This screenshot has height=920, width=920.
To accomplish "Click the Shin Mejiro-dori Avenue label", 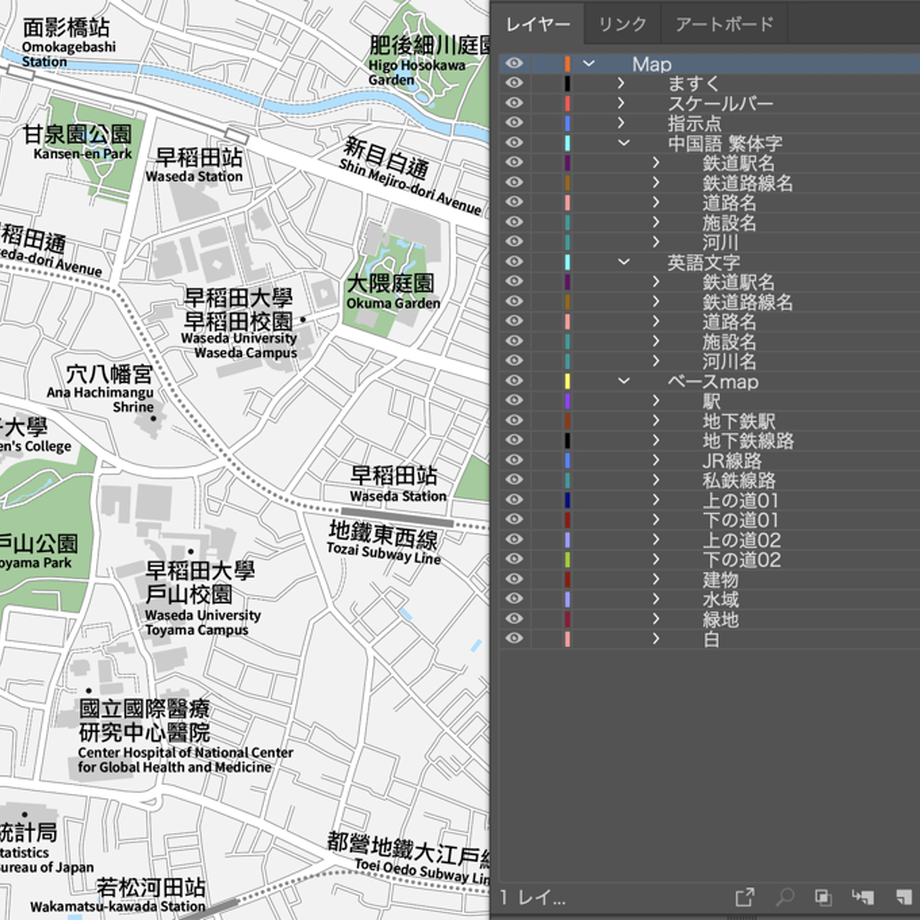I will [x=410, y=186].
